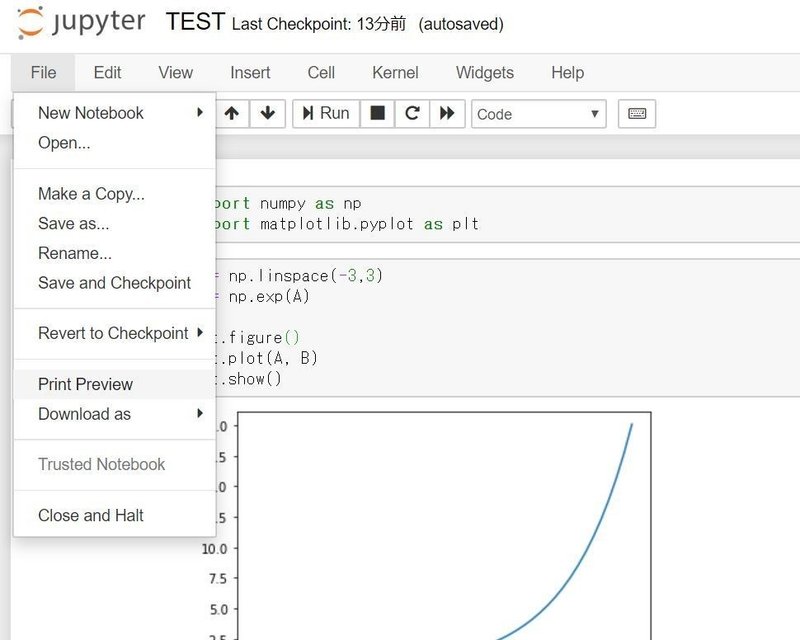The width and height of the screenshot is (800, 640).
Task: Select Print Preview
Action: tap(115, 384)
